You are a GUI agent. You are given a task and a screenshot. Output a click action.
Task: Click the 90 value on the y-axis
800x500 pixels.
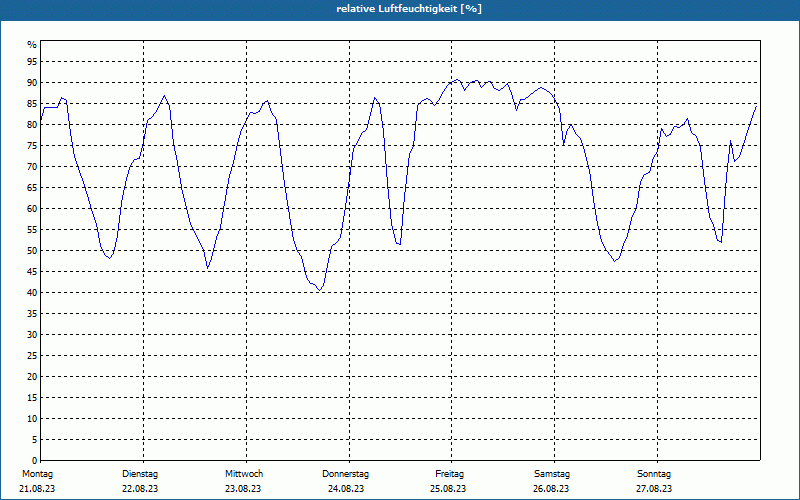[x=32, y=83]
